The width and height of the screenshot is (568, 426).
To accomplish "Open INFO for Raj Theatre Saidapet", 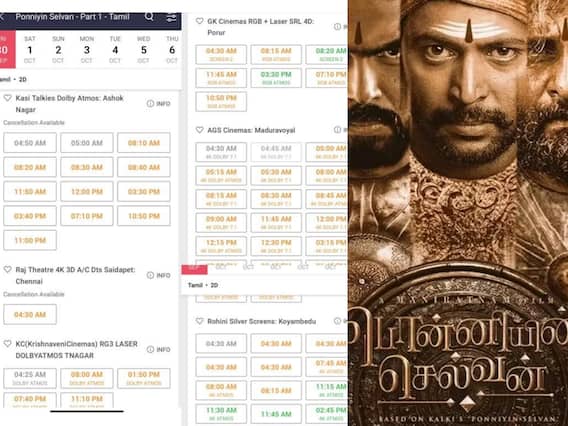I will coord(158,275).
